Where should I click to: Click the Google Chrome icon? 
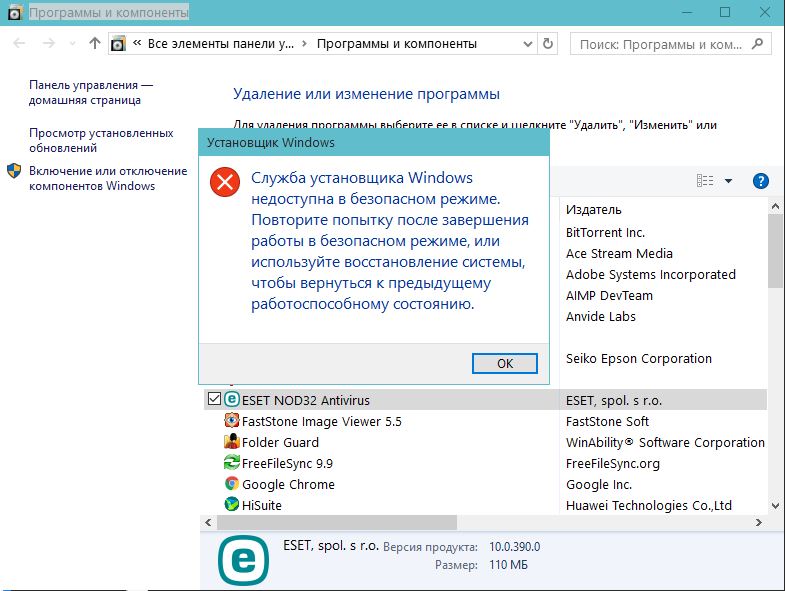tap(232, 483)
